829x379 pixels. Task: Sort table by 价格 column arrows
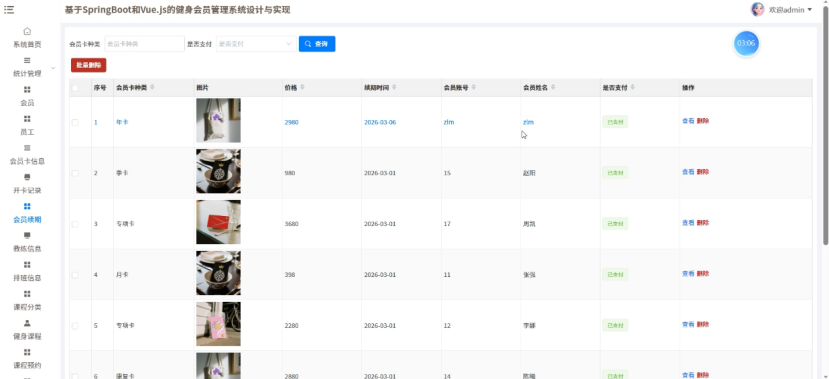(x=302, y=87)
